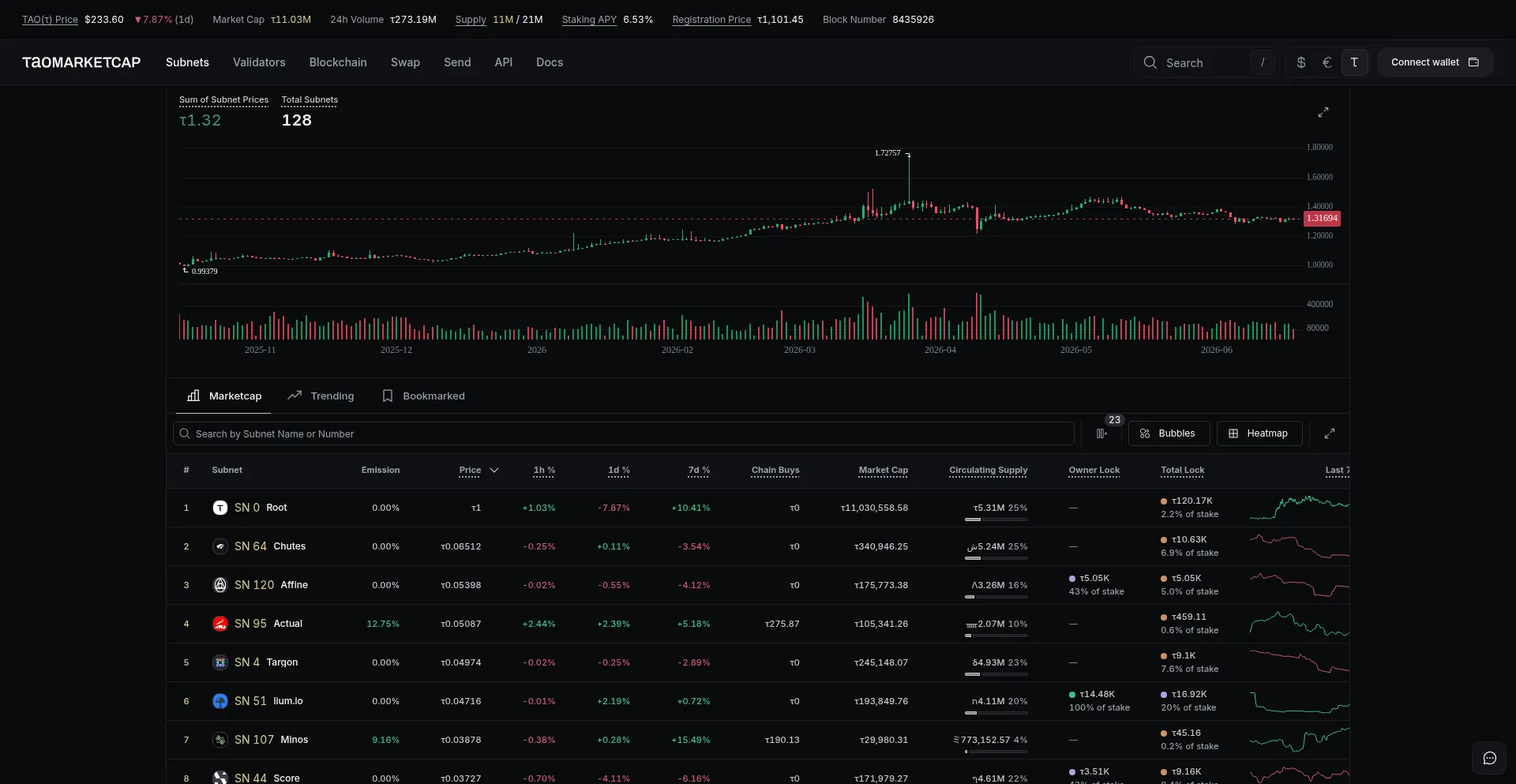
Task: Open the Blockchain nav item
Action: [338, 62]
